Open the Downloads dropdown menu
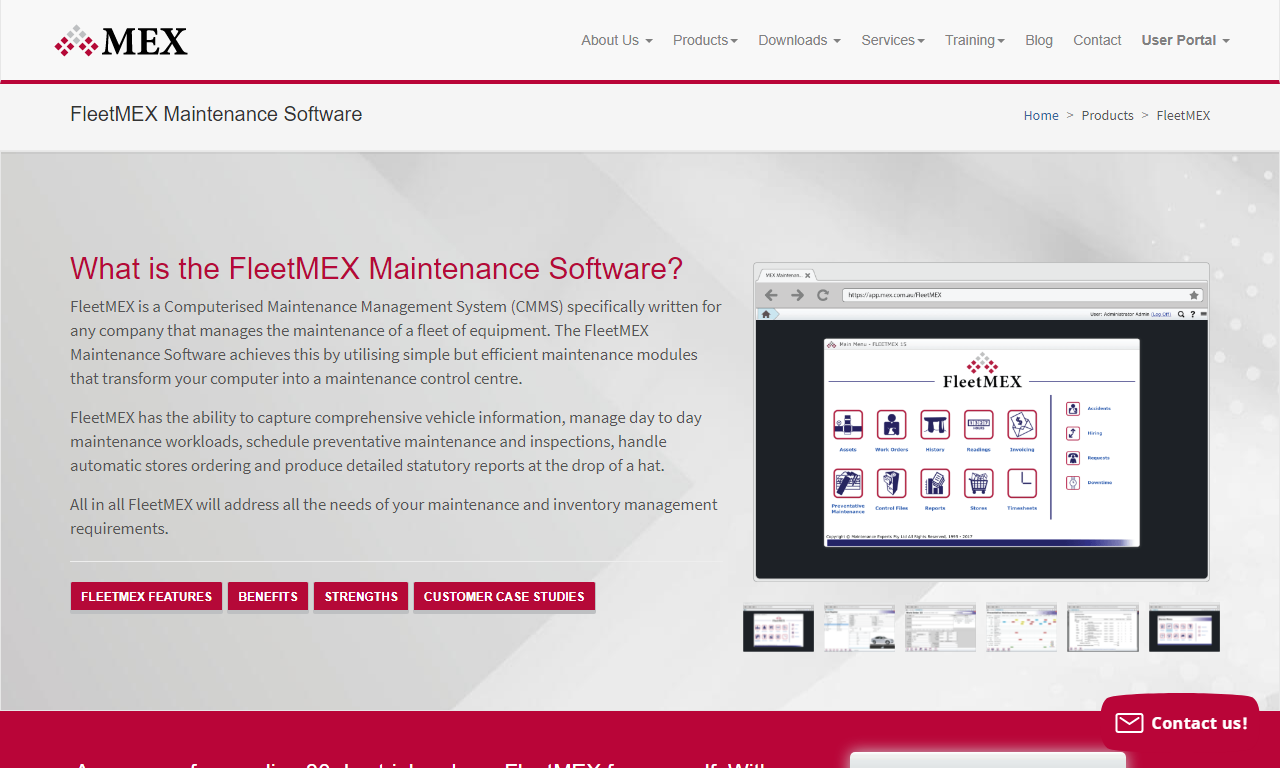Viewport: 1280px width, 768px height. pyautogui.click(x=799, y=40)
